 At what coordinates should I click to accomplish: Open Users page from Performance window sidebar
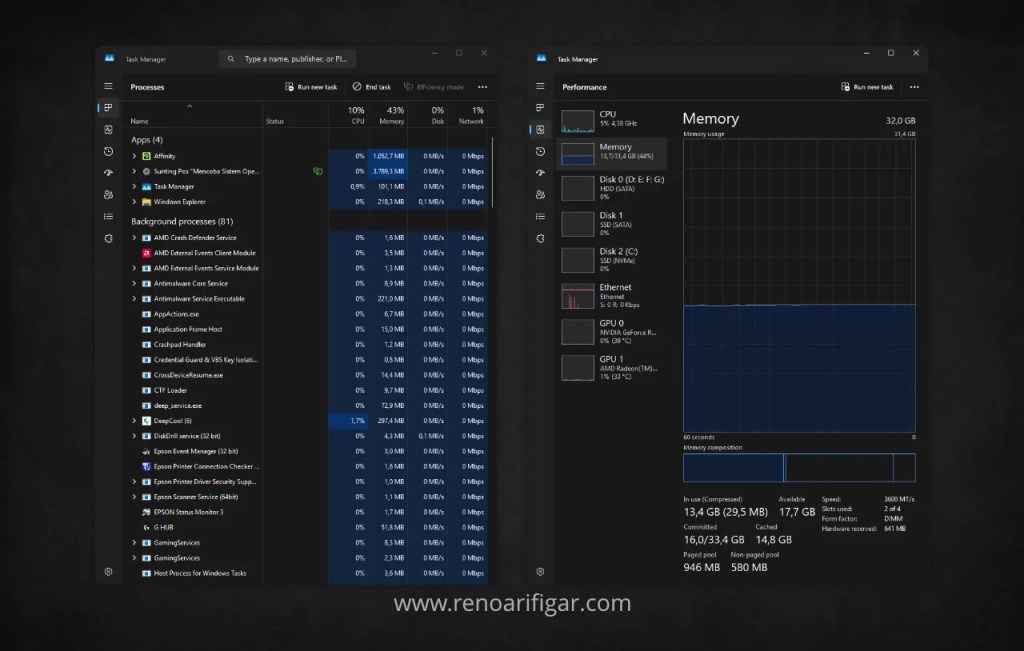(540, 194)
